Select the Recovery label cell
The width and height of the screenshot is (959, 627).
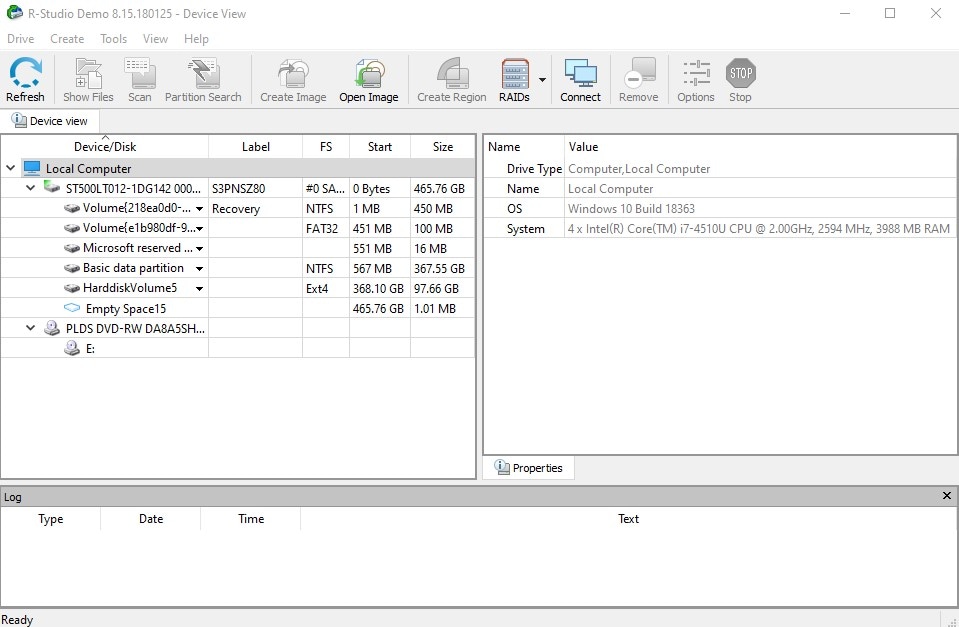256,209
